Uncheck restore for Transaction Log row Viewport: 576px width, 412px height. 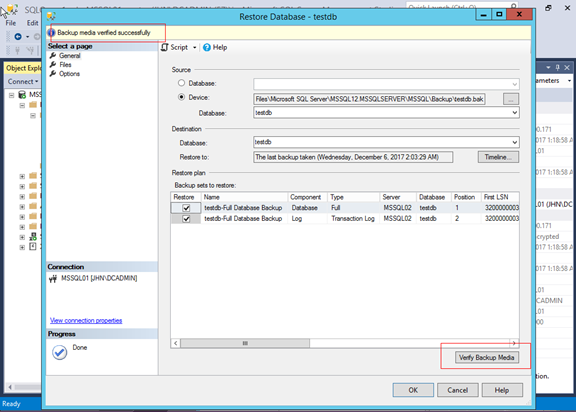[186, 219]
